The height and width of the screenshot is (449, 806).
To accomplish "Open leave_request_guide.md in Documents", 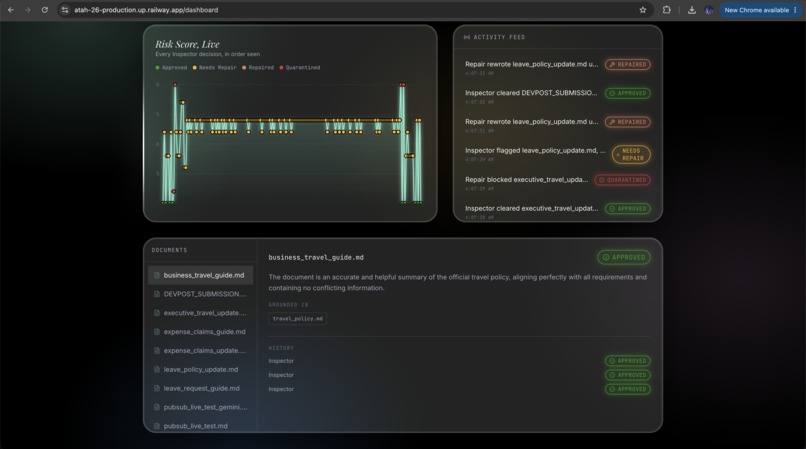I will tap(200, 388).
